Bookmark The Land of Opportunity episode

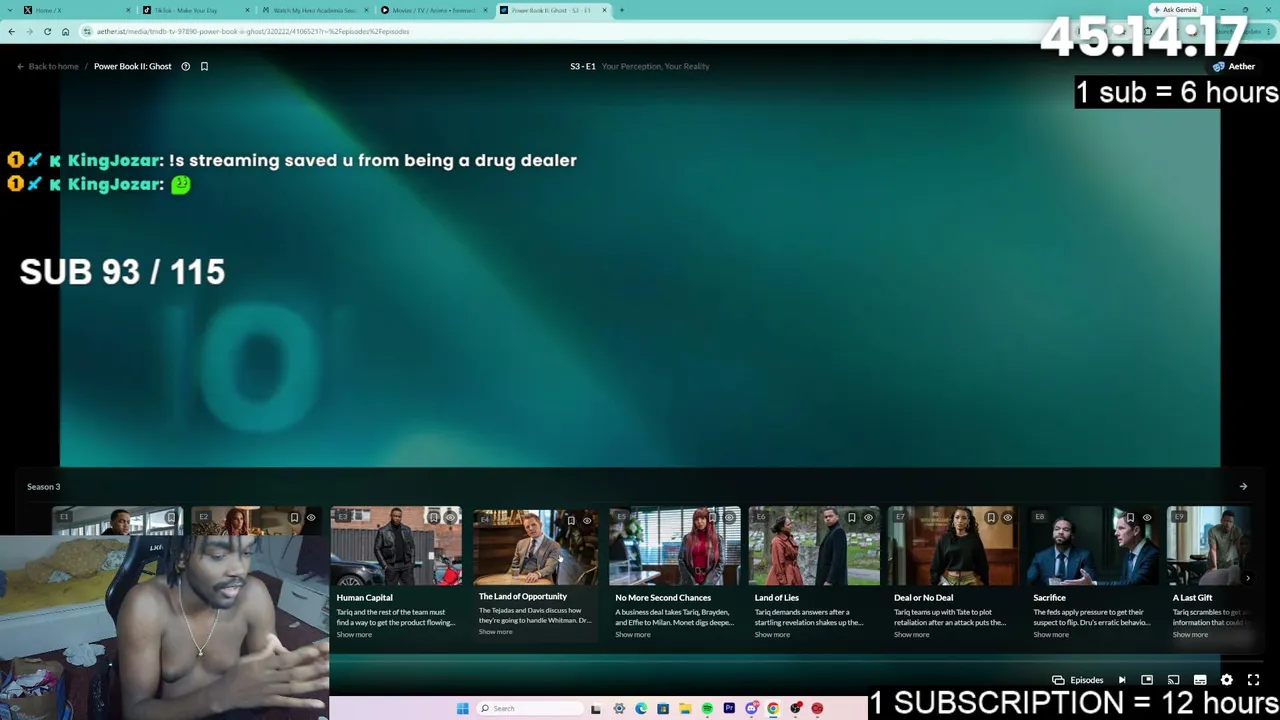coord(571,519)
